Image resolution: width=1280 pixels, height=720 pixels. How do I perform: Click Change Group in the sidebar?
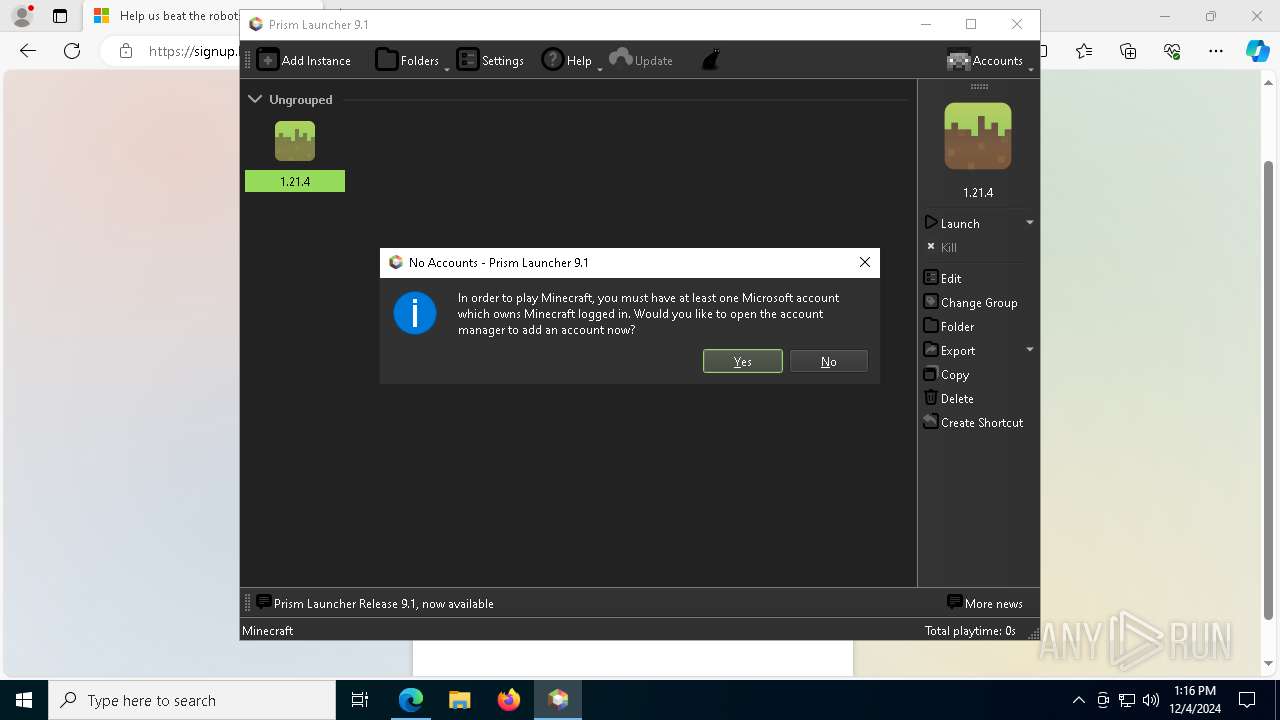[970, 302]
